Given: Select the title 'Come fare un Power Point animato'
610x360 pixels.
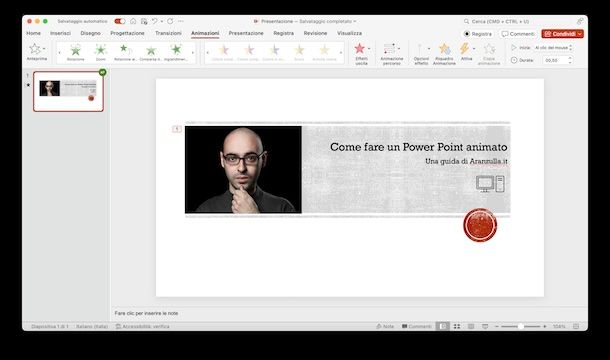Looking at the screenshot, I should tap(419, 147).
